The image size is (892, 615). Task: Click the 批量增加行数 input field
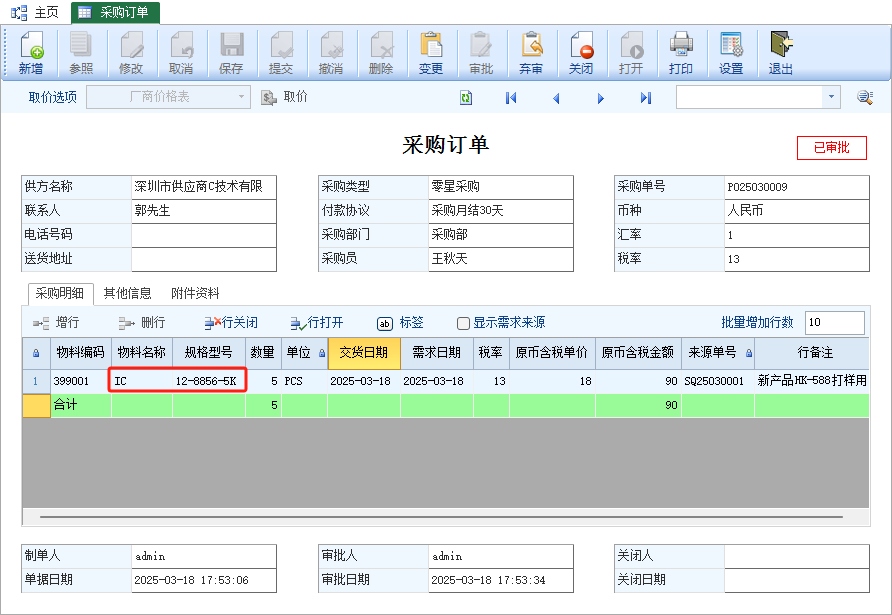point(835,323)
